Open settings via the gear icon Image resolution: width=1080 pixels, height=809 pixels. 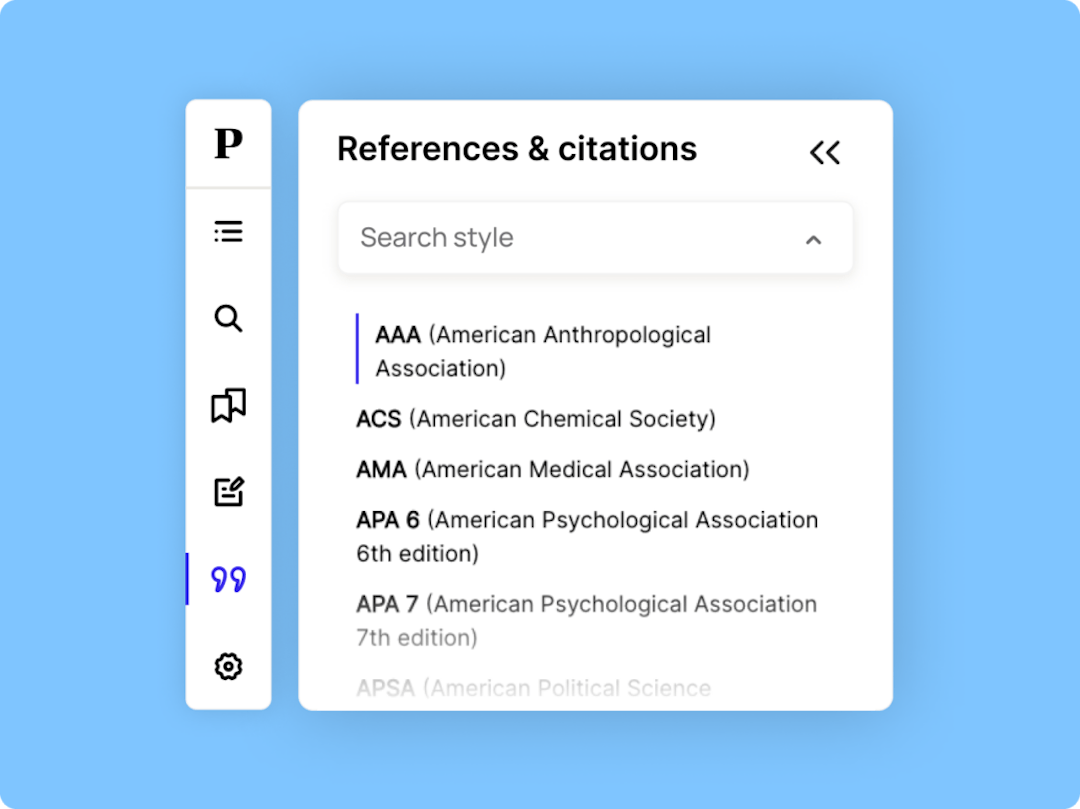tap(228, 666)
